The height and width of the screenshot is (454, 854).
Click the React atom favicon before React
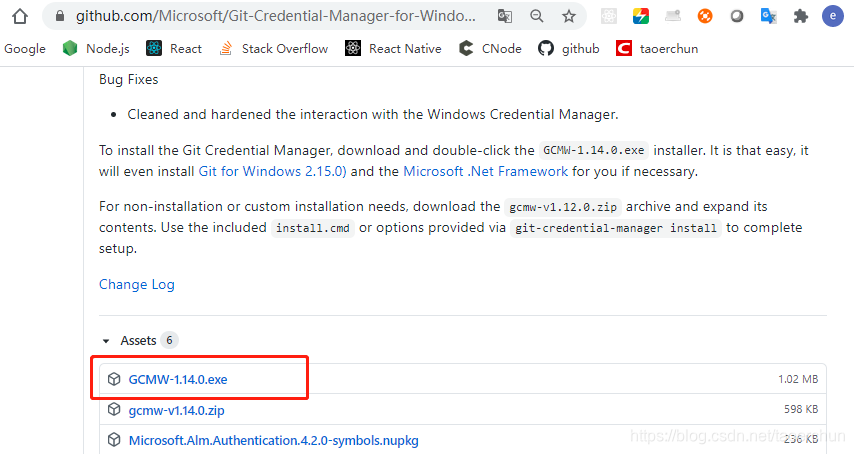pyautogui.click(x=154, y=48)
